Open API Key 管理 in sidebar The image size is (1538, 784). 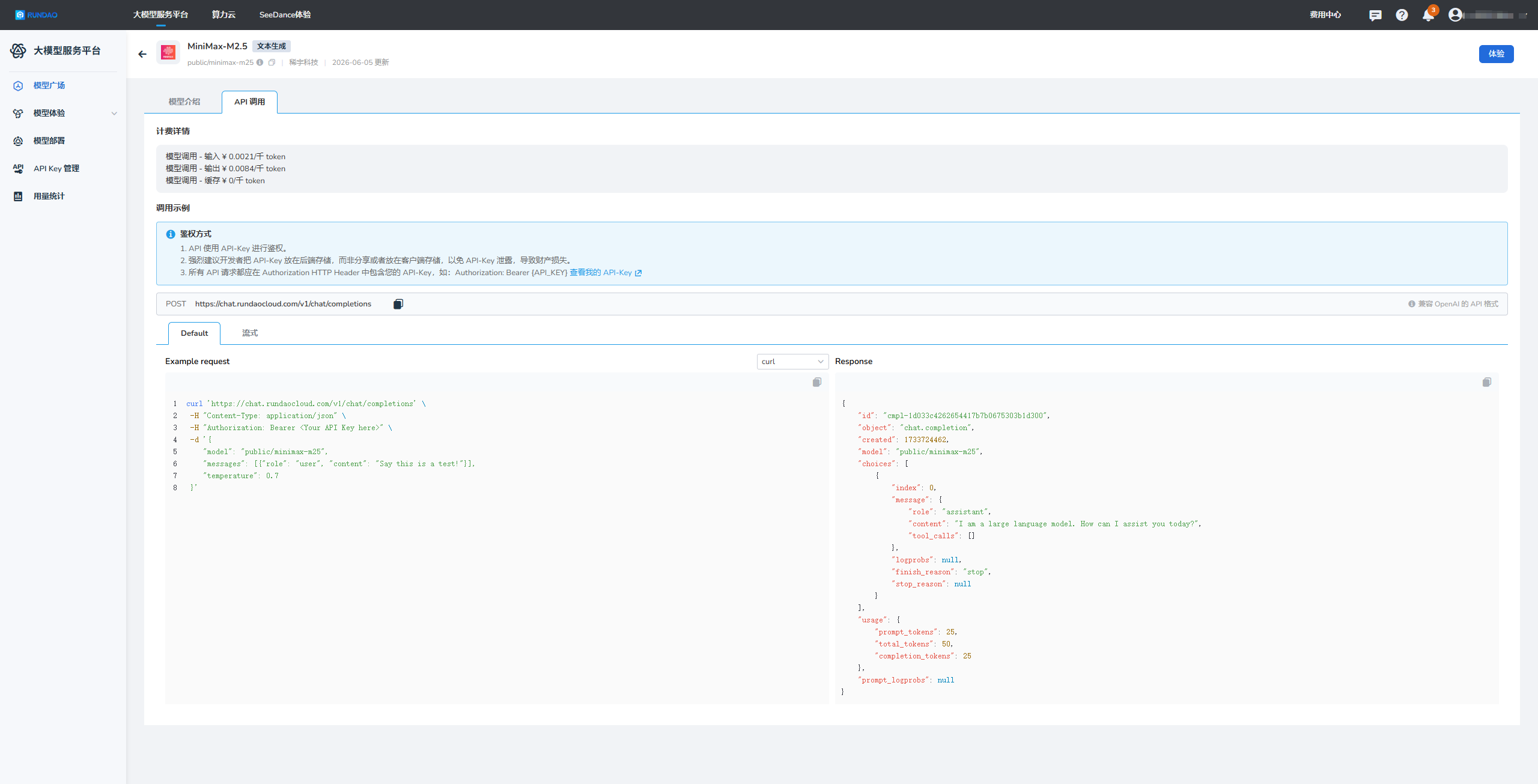click(56, 169)
